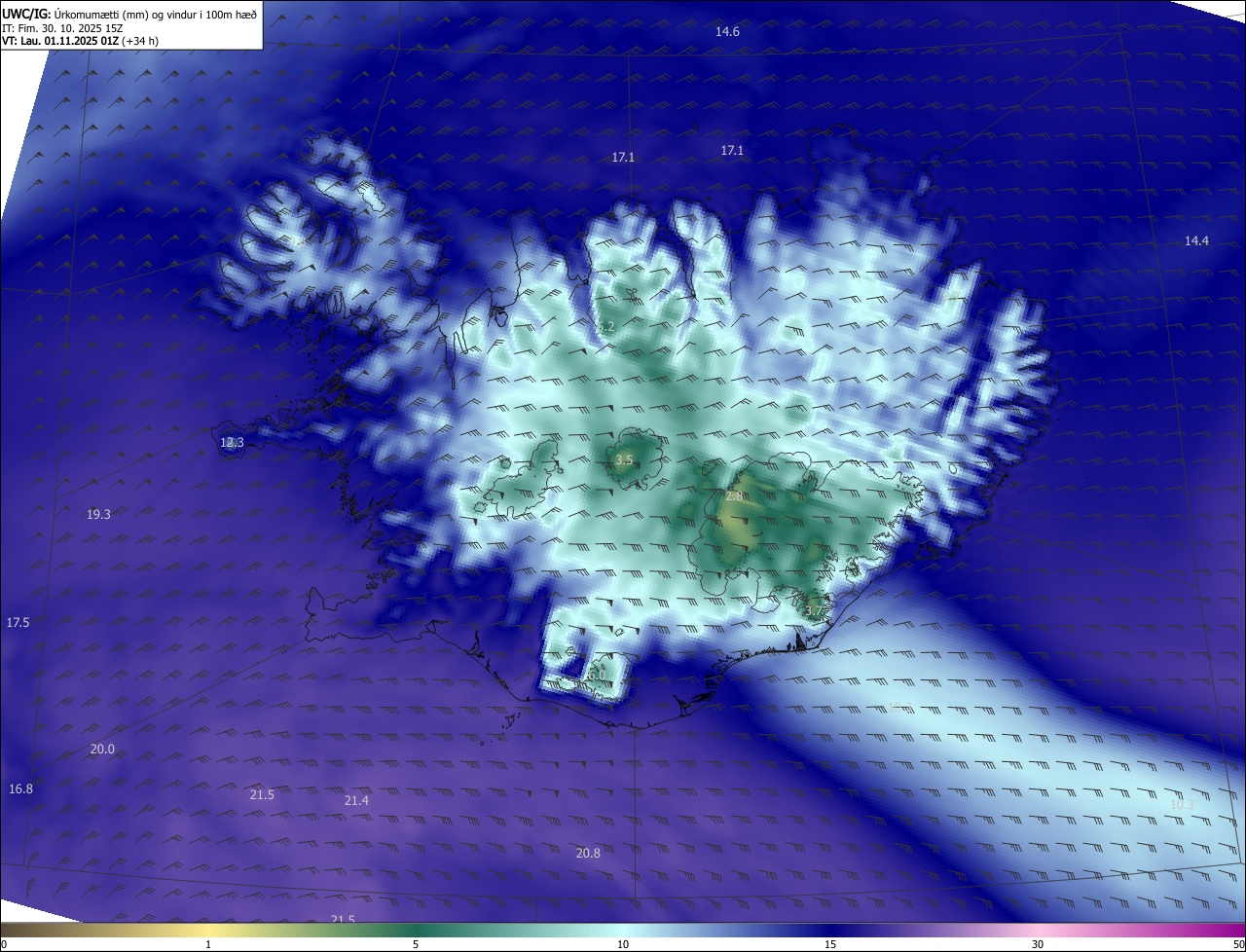Image resolution: width=1246 pixels, height=952 pixels.
Task: Click the 5 tick label on the color scale
Action: [x=416, y=944]
